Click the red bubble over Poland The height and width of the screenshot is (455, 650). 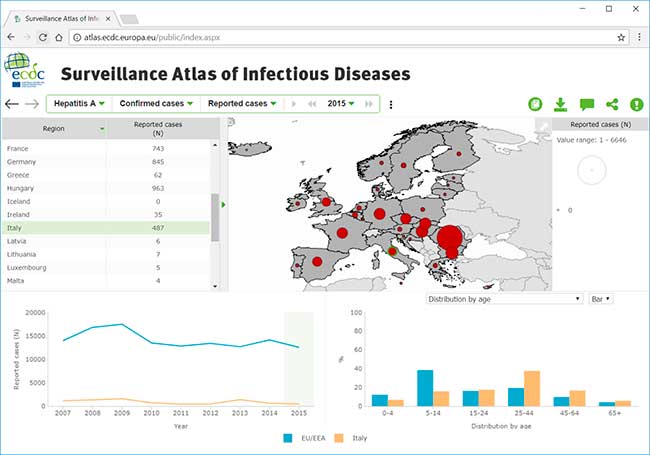tap(422, 209)
